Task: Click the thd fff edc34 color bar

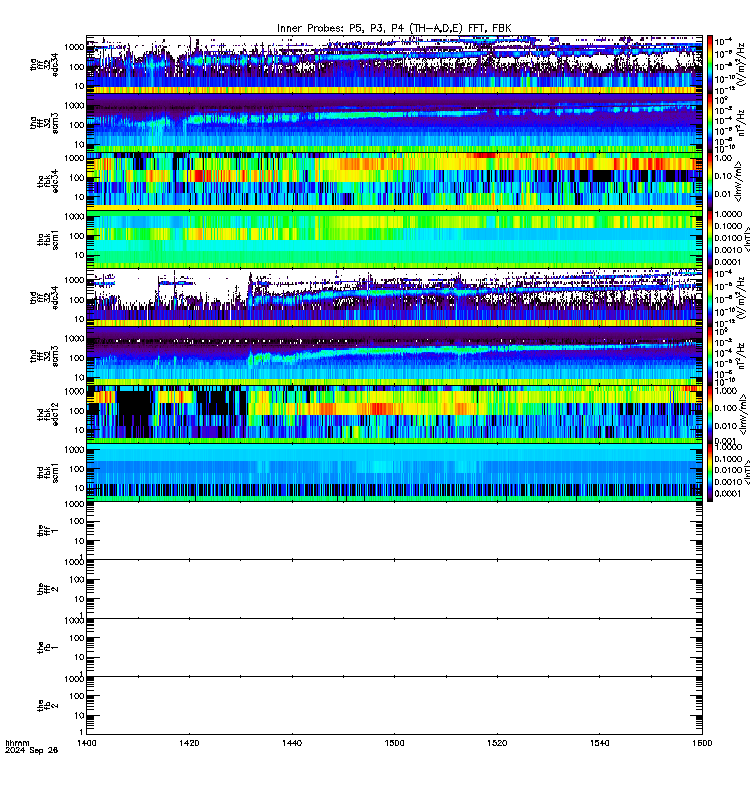Action: point(710,298)
